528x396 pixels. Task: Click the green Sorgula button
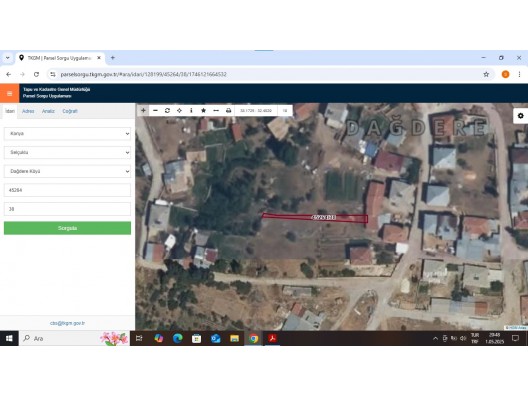coord(67,228)
